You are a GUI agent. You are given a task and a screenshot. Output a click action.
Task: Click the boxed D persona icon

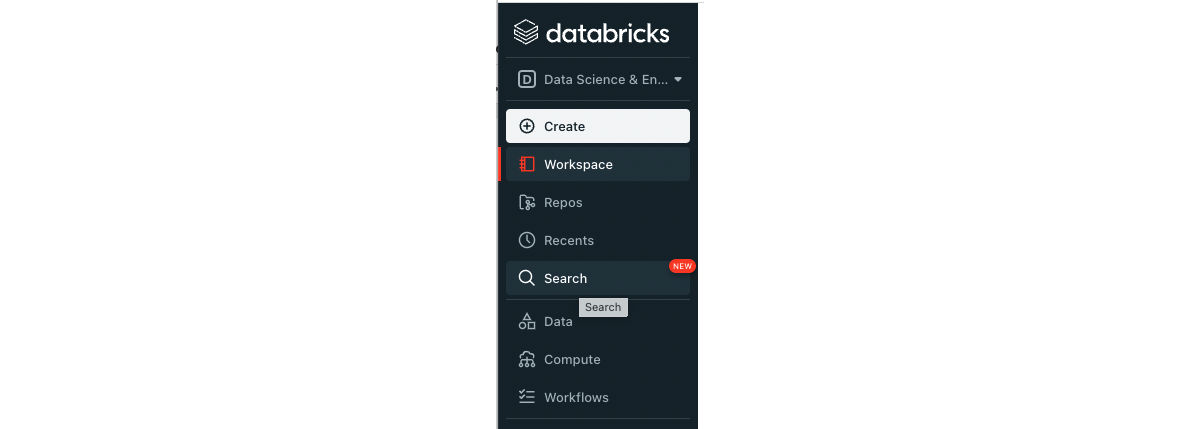(x=527, y=79)
